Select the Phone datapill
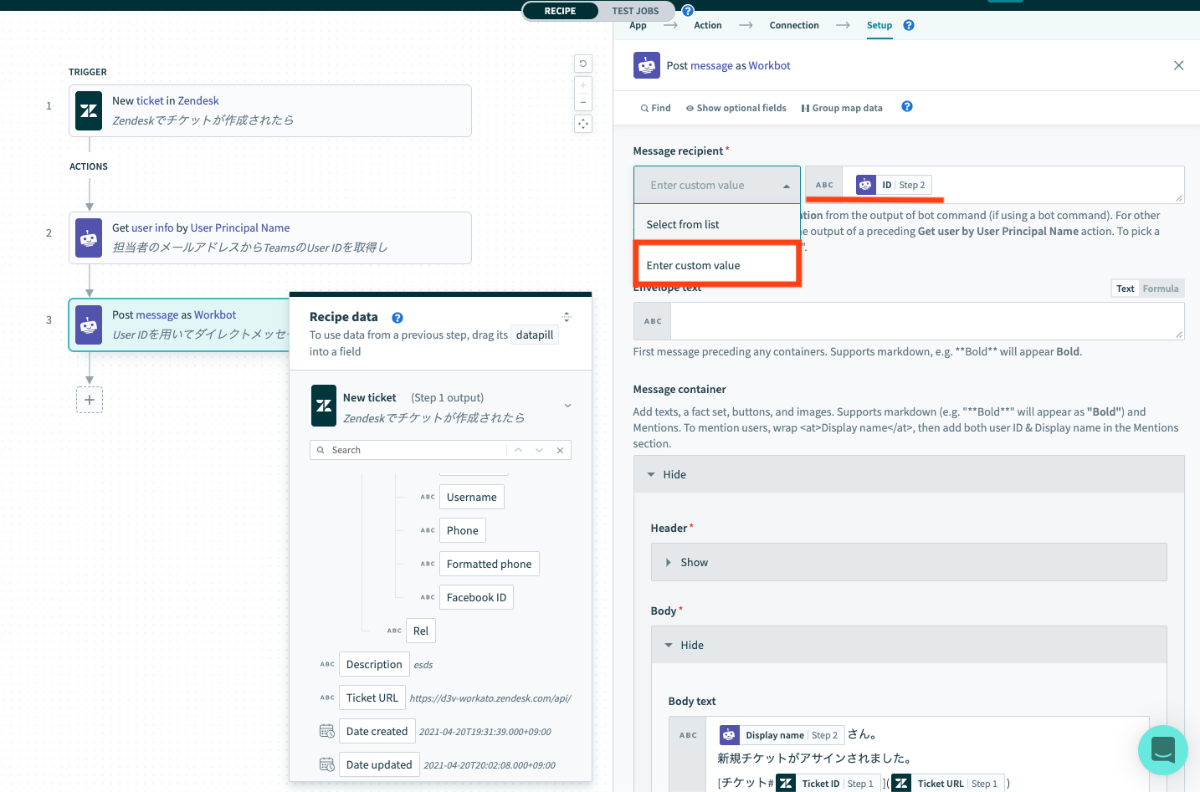Image resolution: width=1200 pixels, height=792 pixels. [463, 530]
